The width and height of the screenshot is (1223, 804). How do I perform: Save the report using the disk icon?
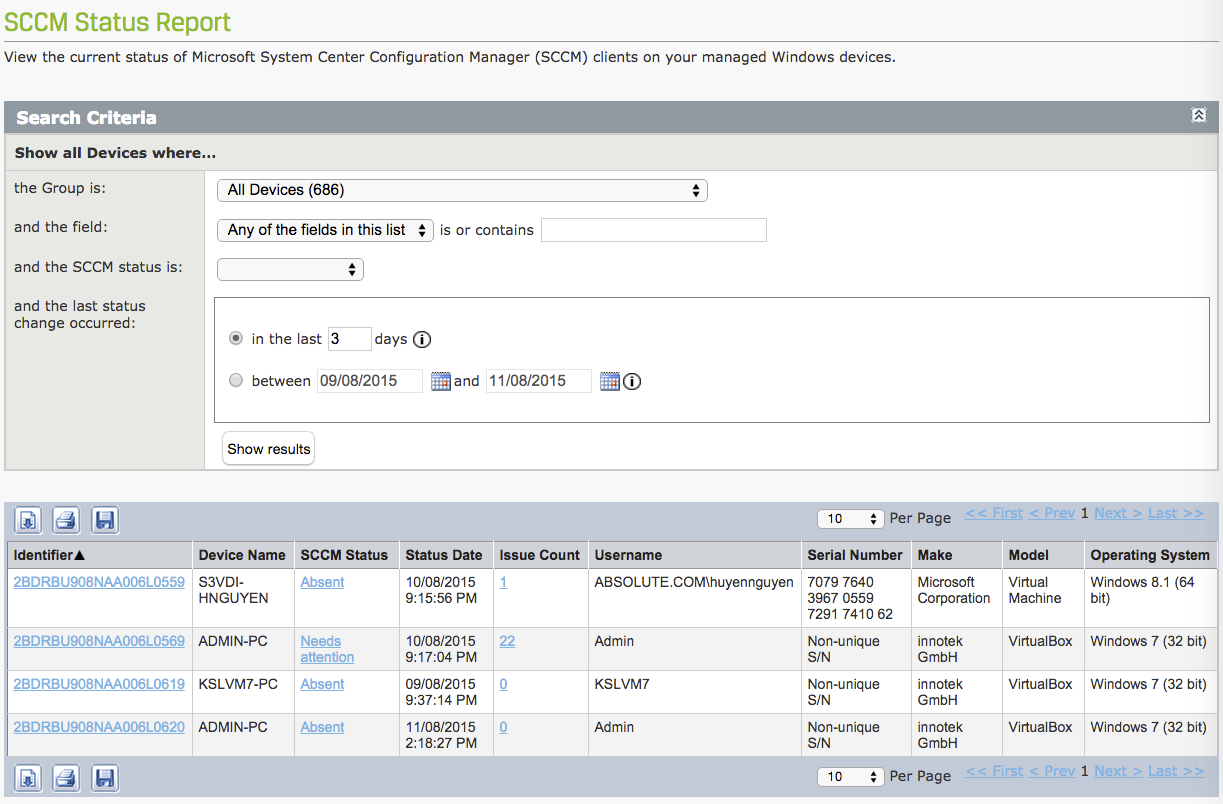pos(104,520)
